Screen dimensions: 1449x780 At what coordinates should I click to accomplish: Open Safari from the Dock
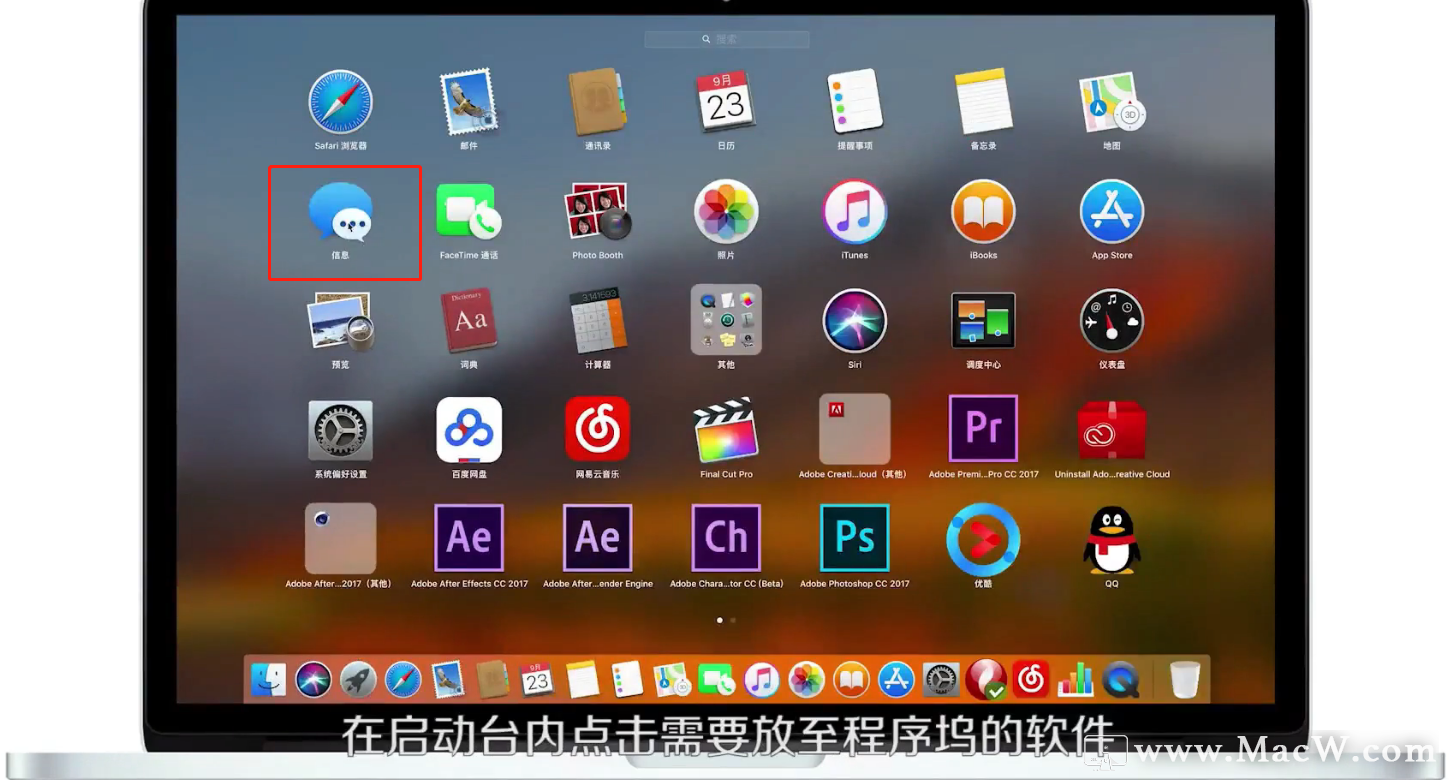[403, 680]
